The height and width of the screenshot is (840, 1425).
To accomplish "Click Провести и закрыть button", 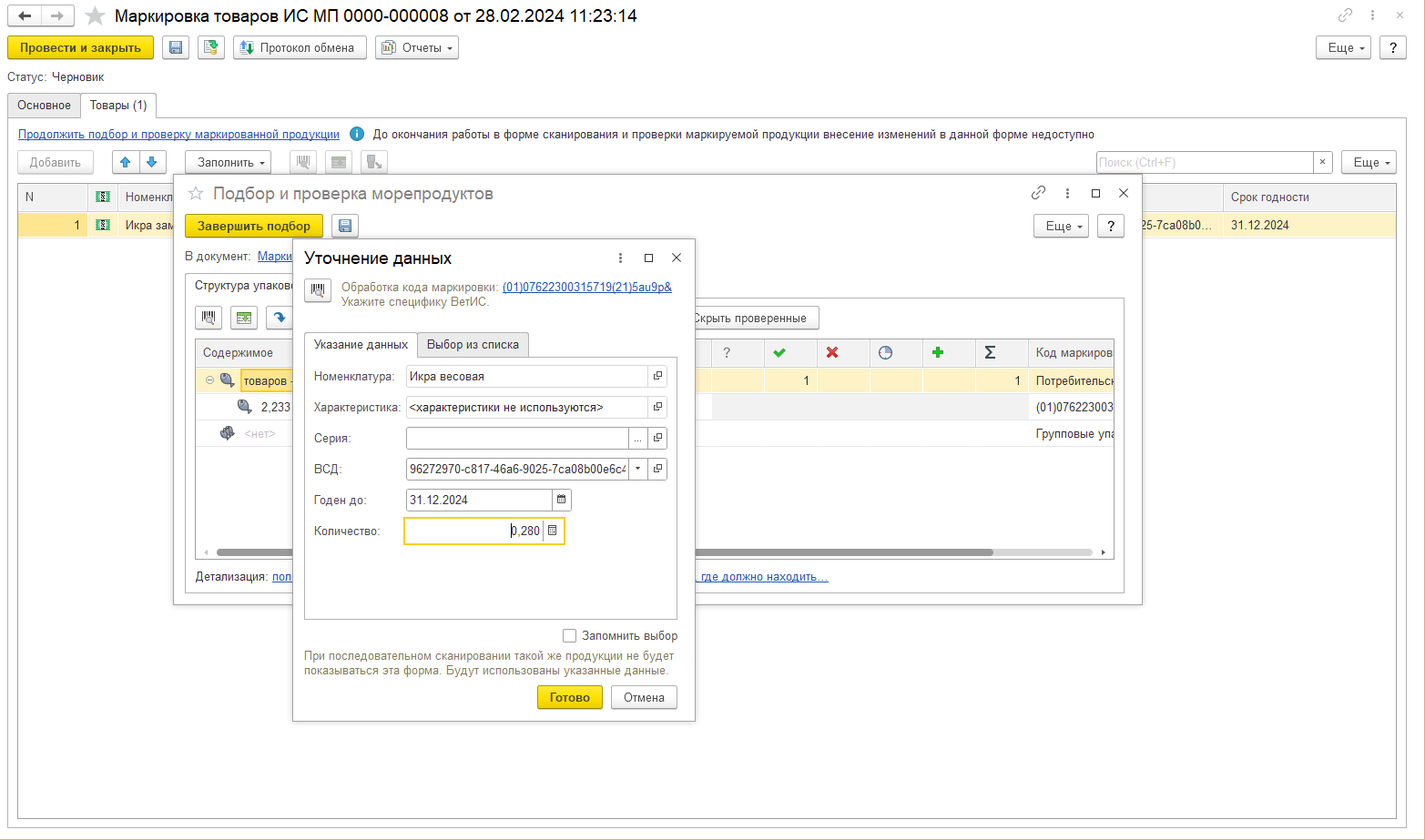I will point(80,47).
